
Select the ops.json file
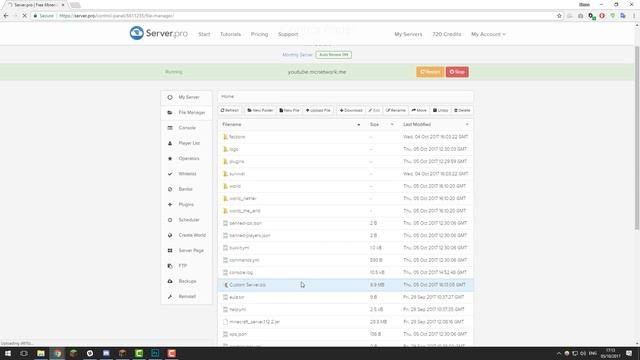click(x=238, y=334)
